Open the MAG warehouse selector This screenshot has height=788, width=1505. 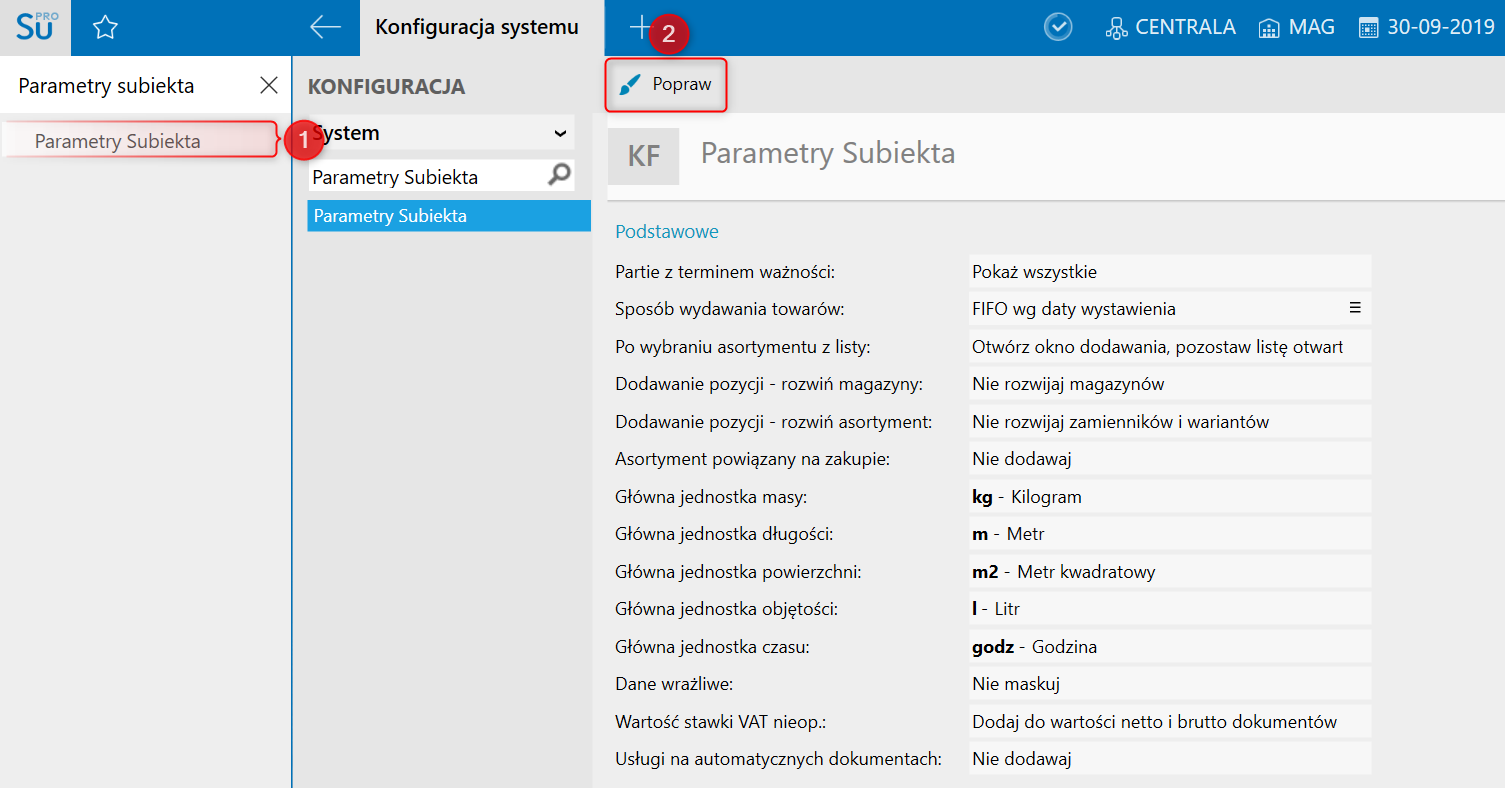pyautogui.click(x=1296, y=28)
